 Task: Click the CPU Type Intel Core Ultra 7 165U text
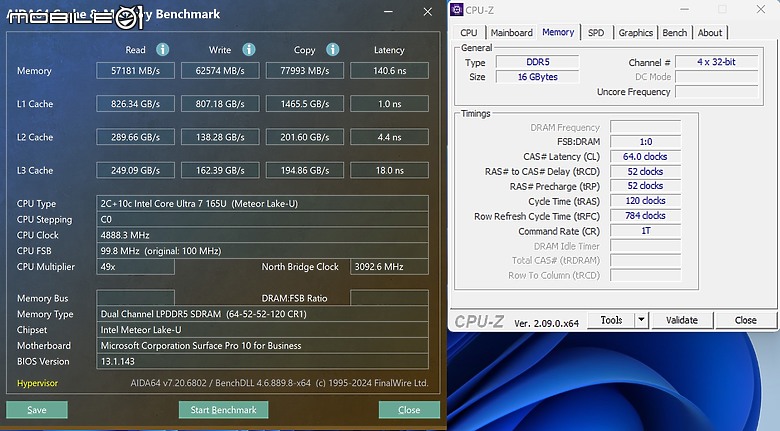coord(262,204)
